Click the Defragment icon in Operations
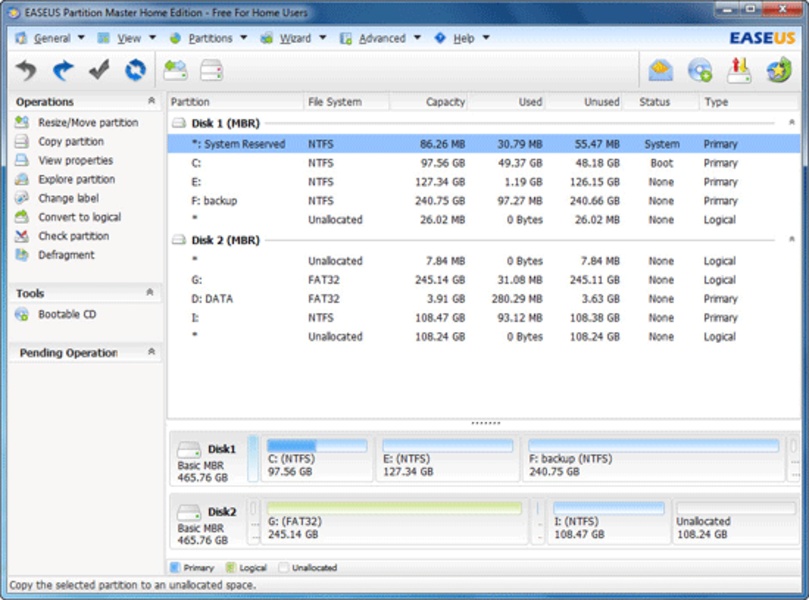Screen dimensions: 809x600 coord(21,255)
